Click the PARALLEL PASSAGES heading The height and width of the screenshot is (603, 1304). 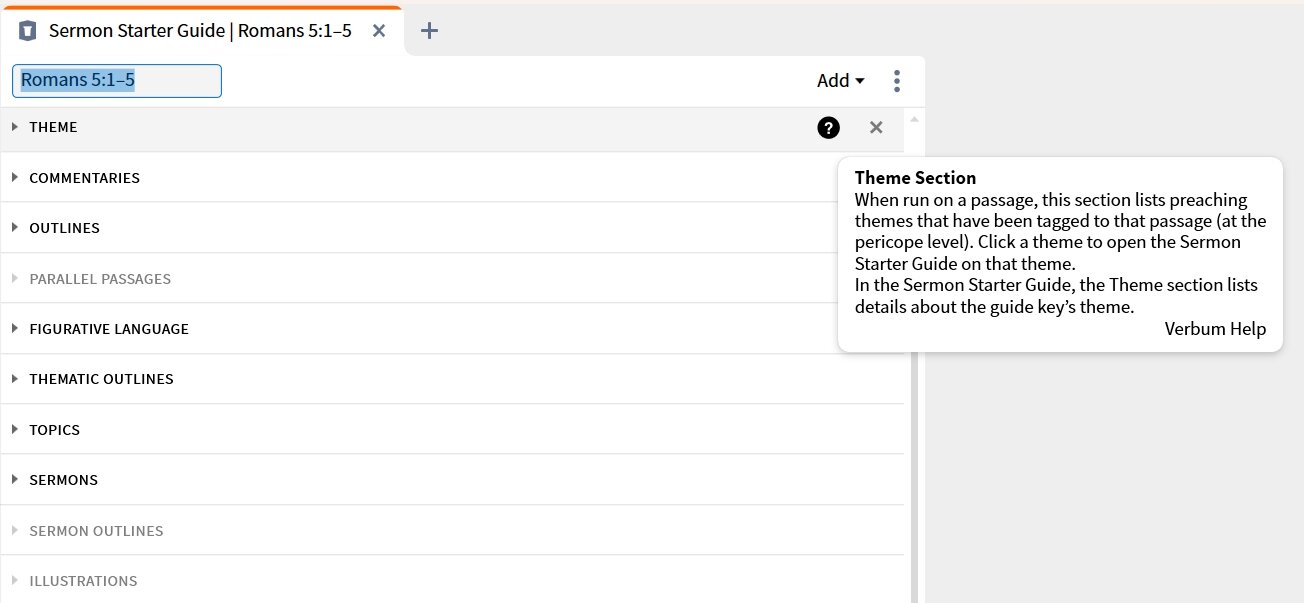tap(100, 279)
